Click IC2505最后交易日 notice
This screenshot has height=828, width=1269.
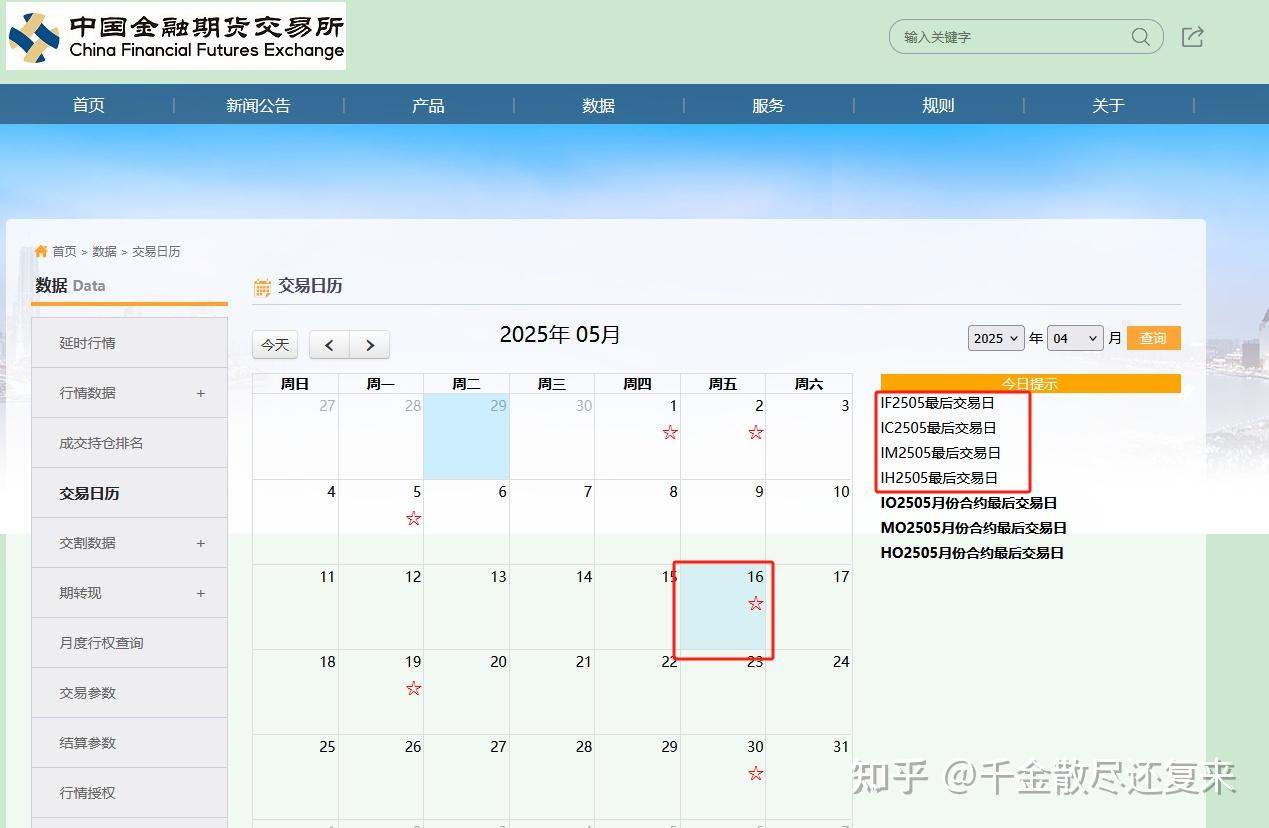pyautogui.click(x=938, y=428)
